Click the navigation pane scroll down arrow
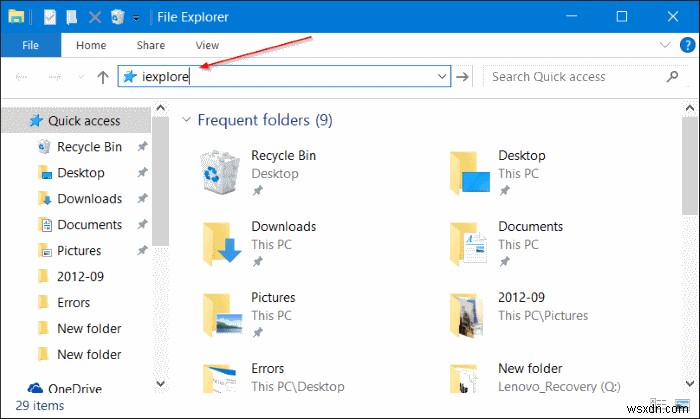 pos(161,383)
